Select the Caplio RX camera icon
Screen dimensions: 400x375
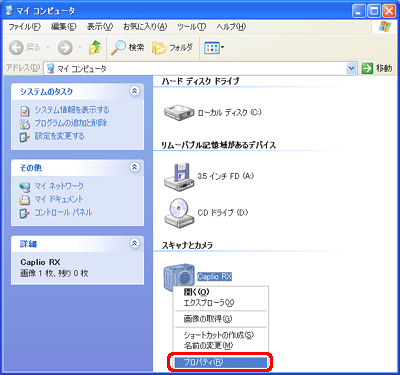pyautogui.click(x=179, y=276)
